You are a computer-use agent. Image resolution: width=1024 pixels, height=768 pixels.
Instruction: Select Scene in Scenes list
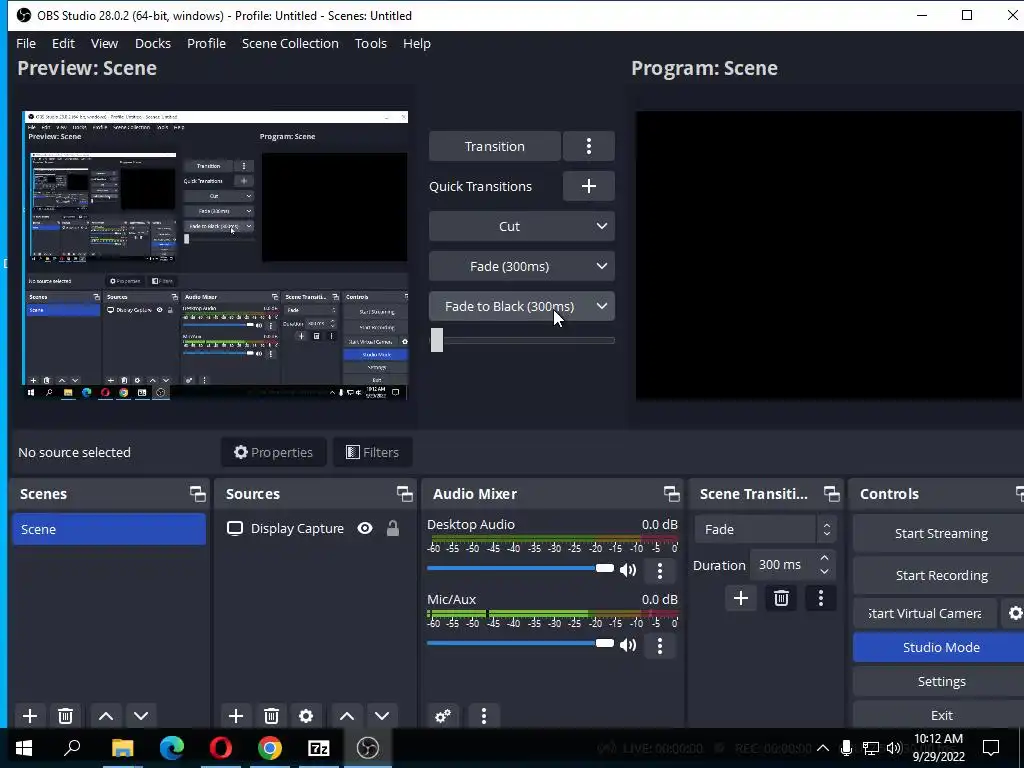[x=108, y=529]
